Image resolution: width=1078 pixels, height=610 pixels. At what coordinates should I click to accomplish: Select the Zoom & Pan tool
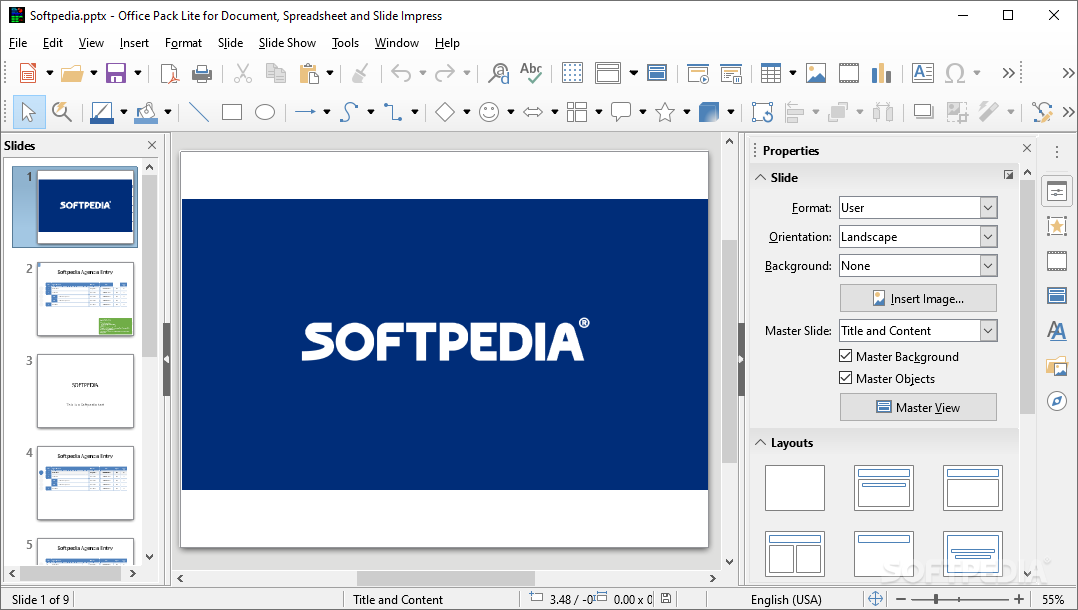coord(62,112)
